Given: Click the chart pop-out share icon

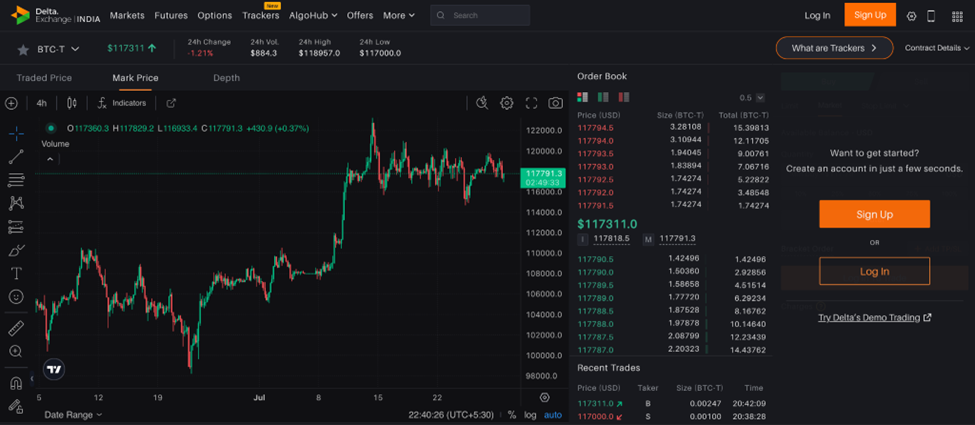Looking at the screenshot, I should click(171, 103).
